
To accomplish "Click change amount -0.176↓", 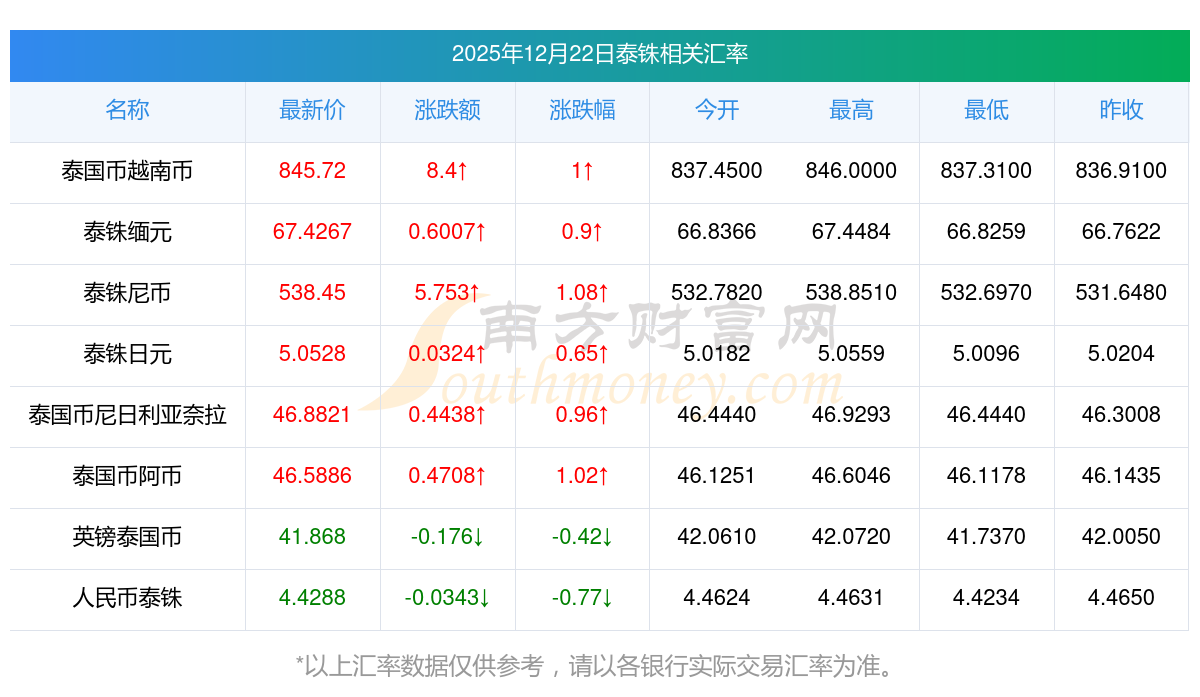I will [447, 538].
